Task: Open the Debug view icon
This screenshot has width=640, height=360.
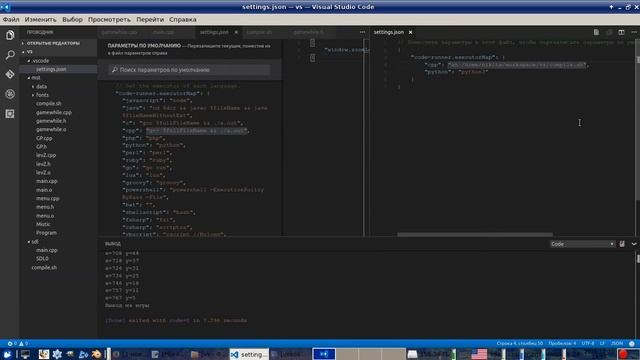Action: point(10,94)
